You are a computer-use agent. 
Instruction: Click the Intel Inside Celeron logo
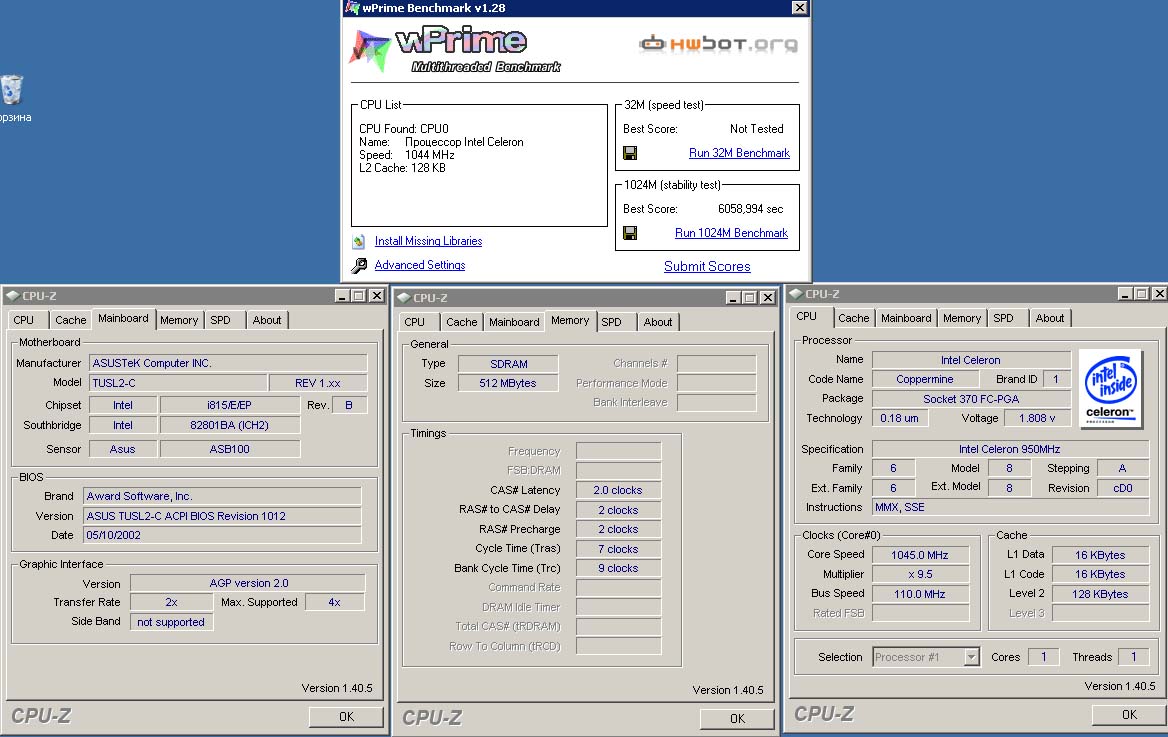1110,388
